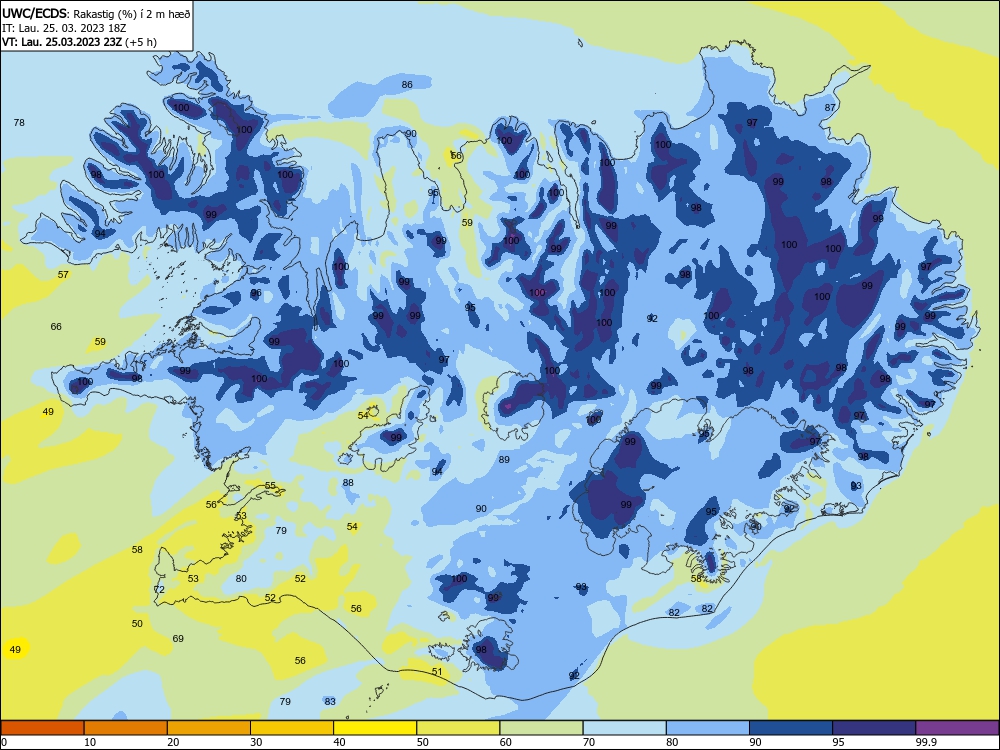Click the humidity value '78' on map
This screenshot has width=1000, height=750.
point(19,122)
